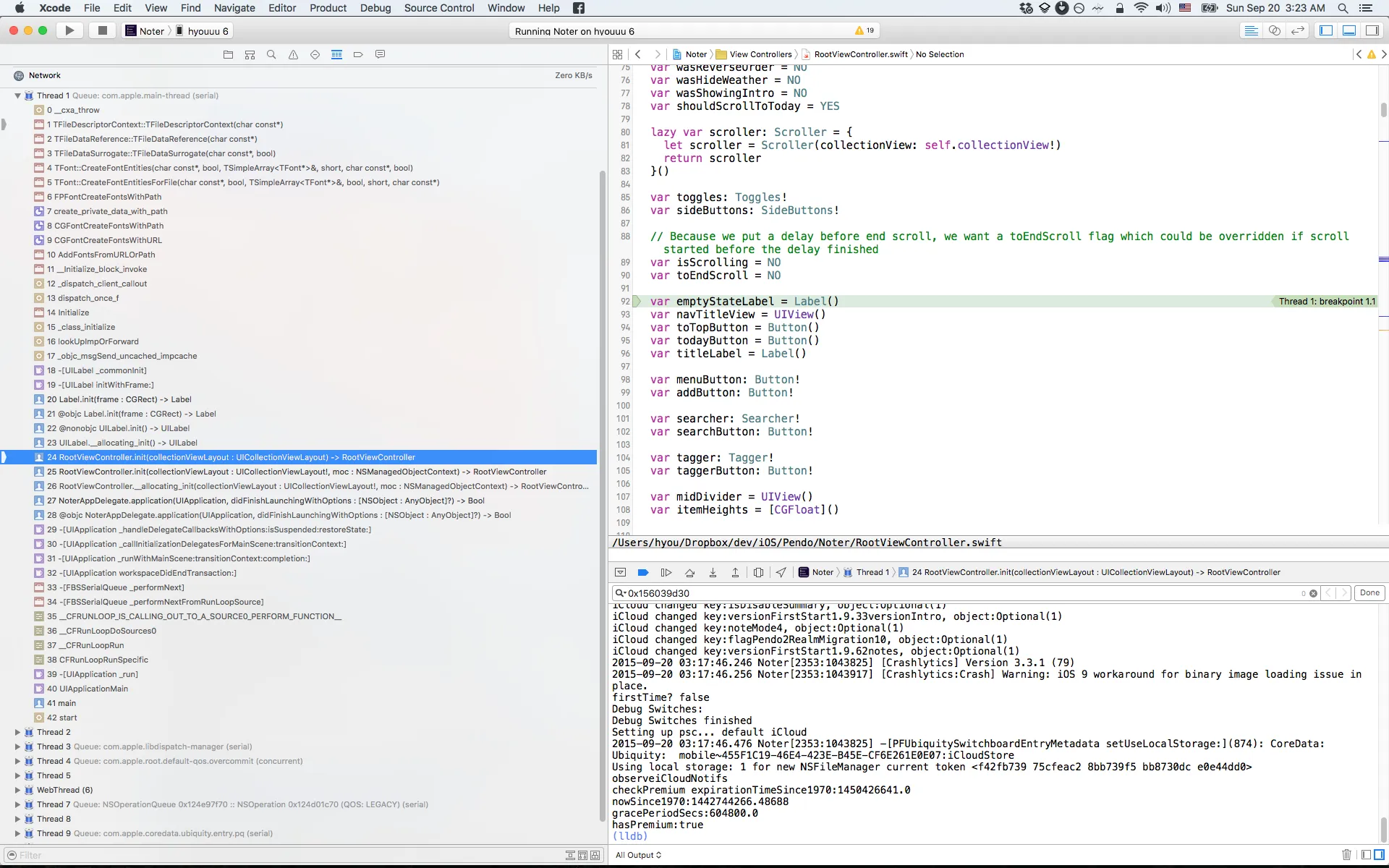
Task: Open the Debug menu
Action: (x=375, y=8)
